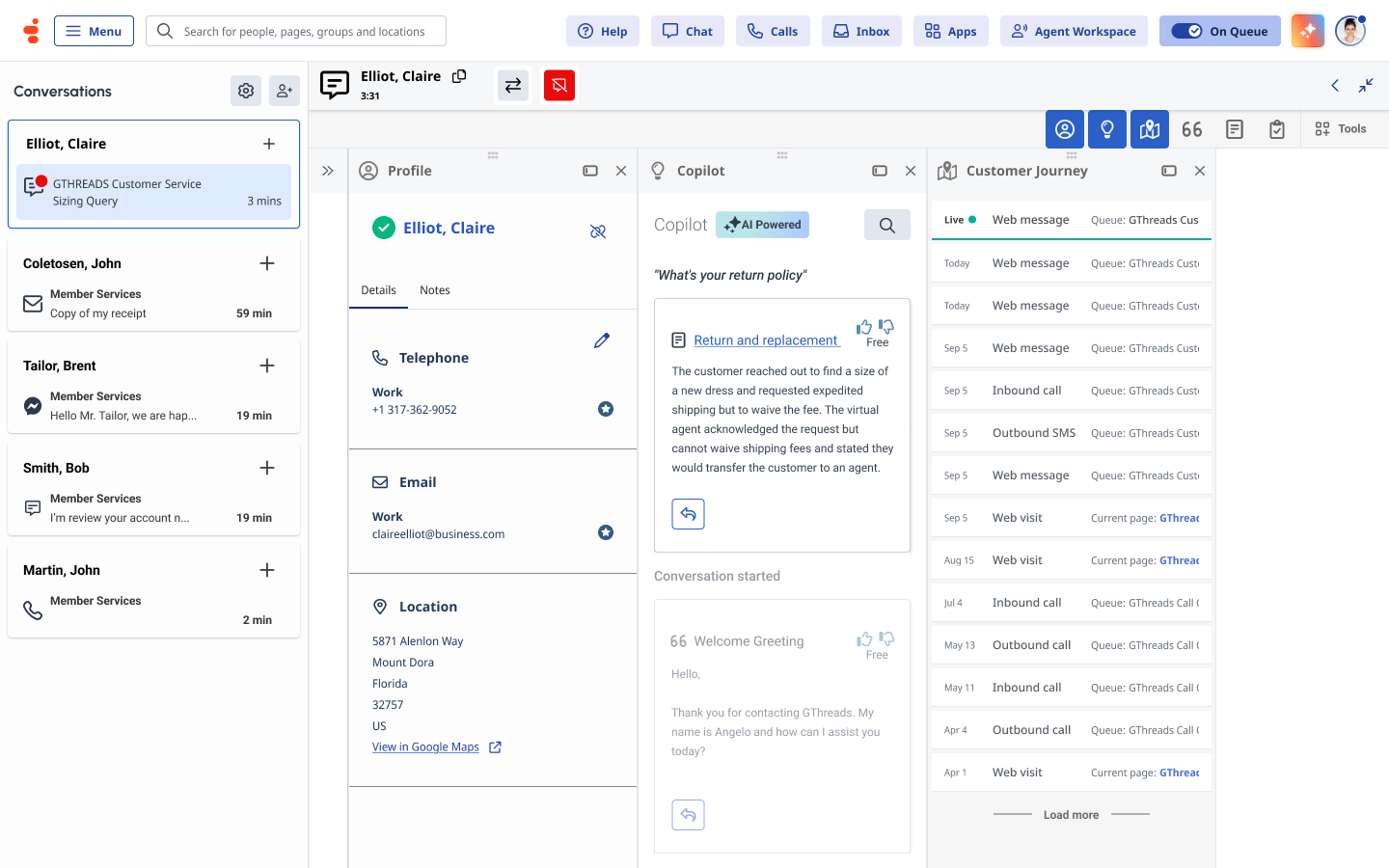
Task: Click the Copilot search magnifier button
Action: tap(886, 225)
